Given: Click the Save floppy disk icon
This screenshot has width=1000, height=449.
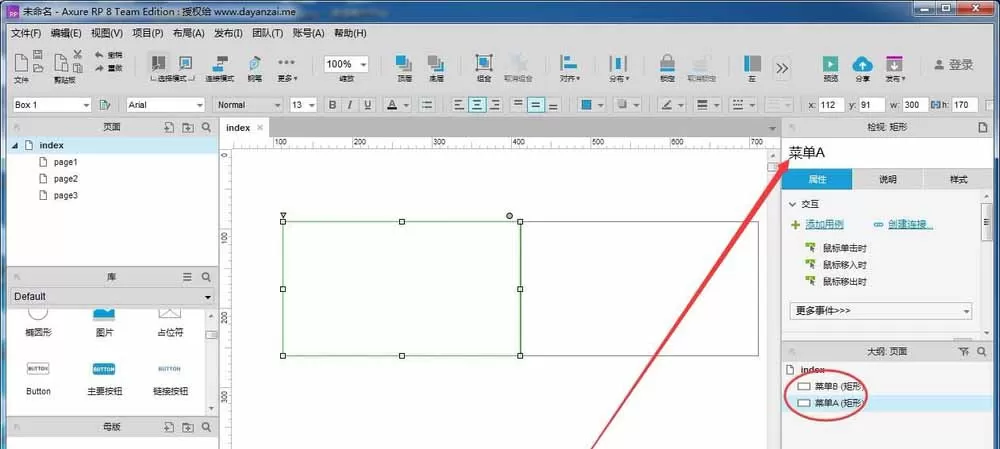Looking at the screenshot, I should click(38, 55).
